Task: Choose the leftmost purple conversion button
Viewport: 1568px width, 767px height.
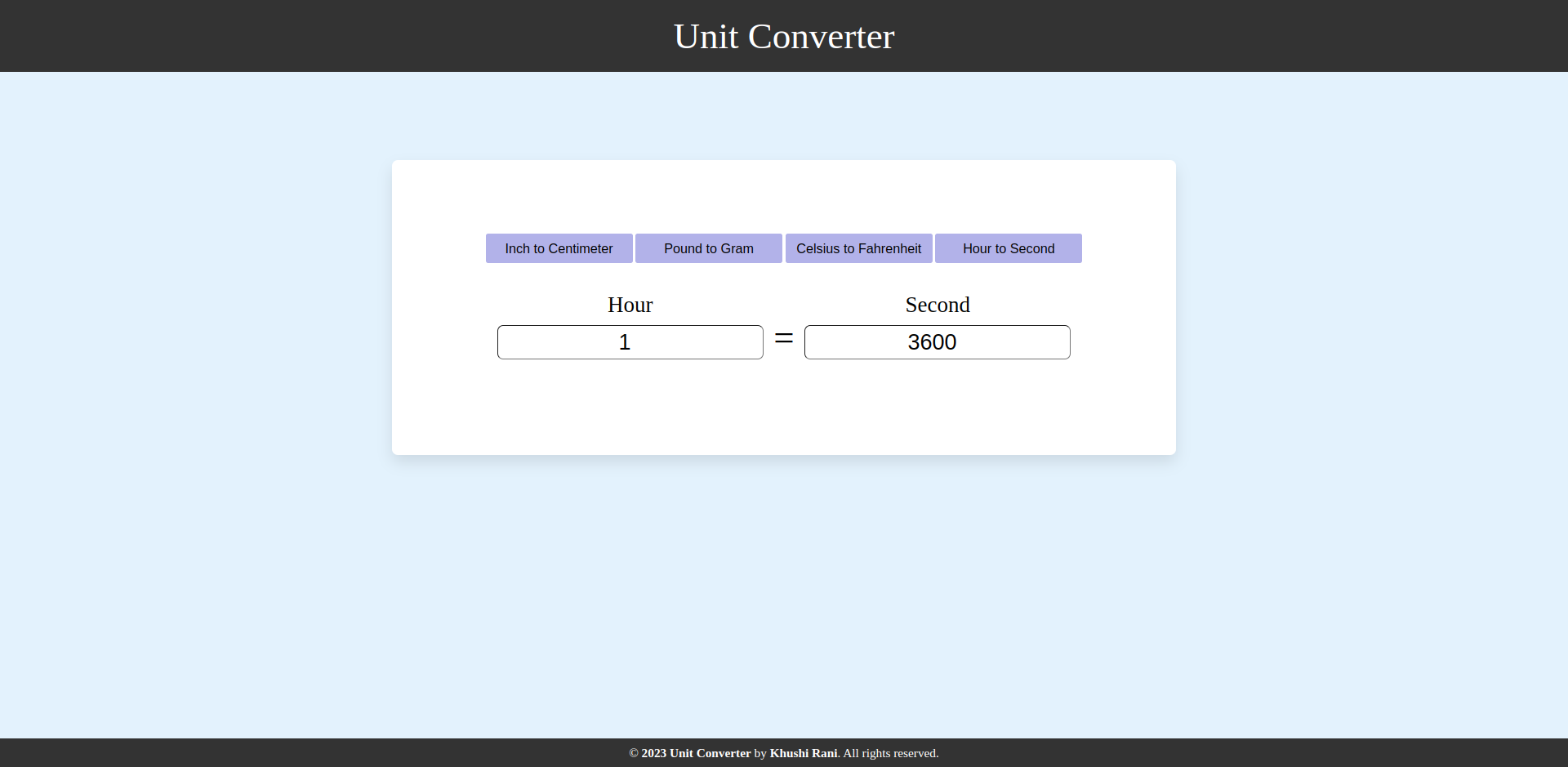Action: (x=559, y=248)
